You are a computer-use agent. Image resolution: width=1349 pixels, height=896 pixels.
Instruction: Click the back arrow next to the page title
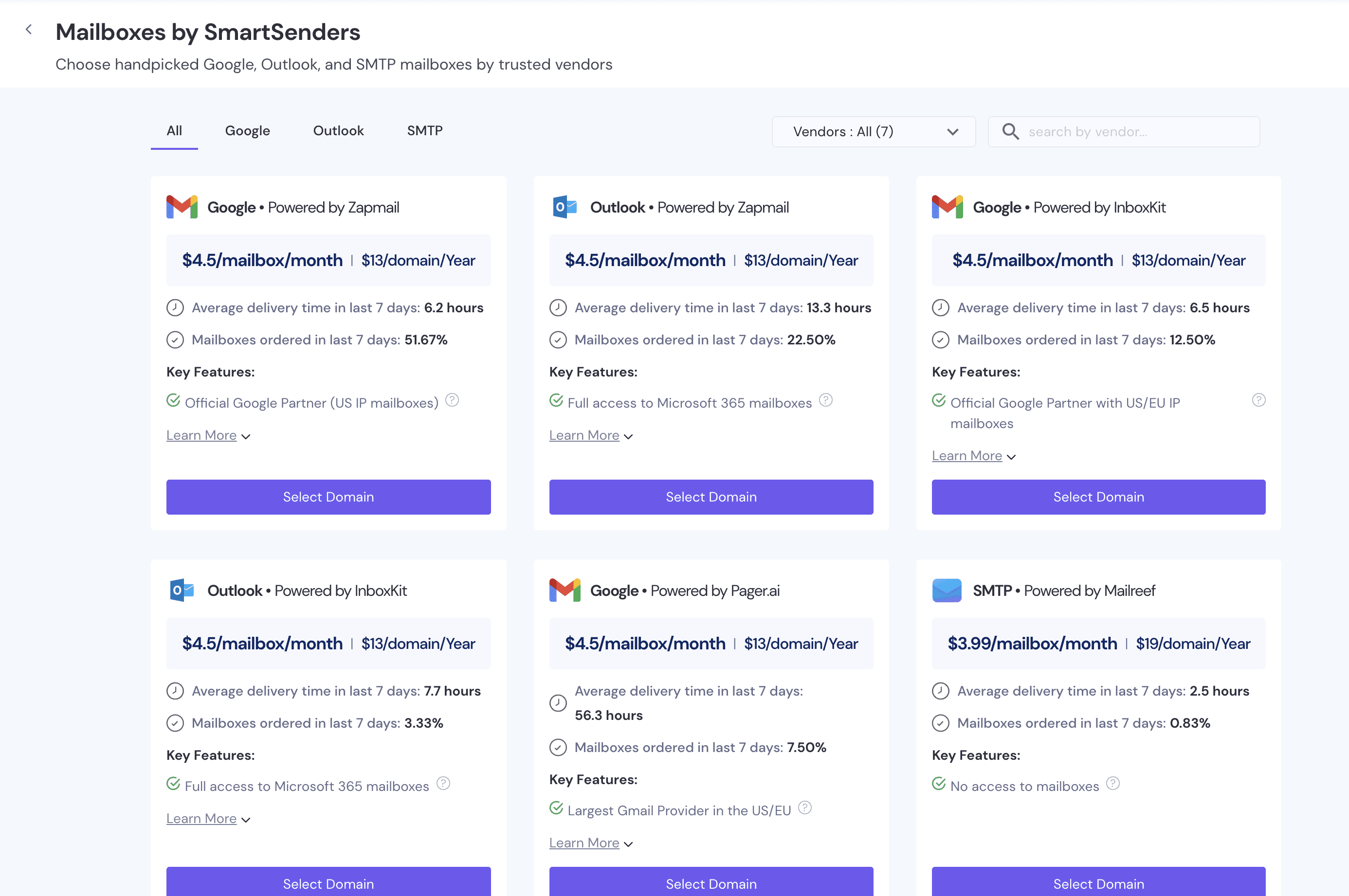coord(29,29)
